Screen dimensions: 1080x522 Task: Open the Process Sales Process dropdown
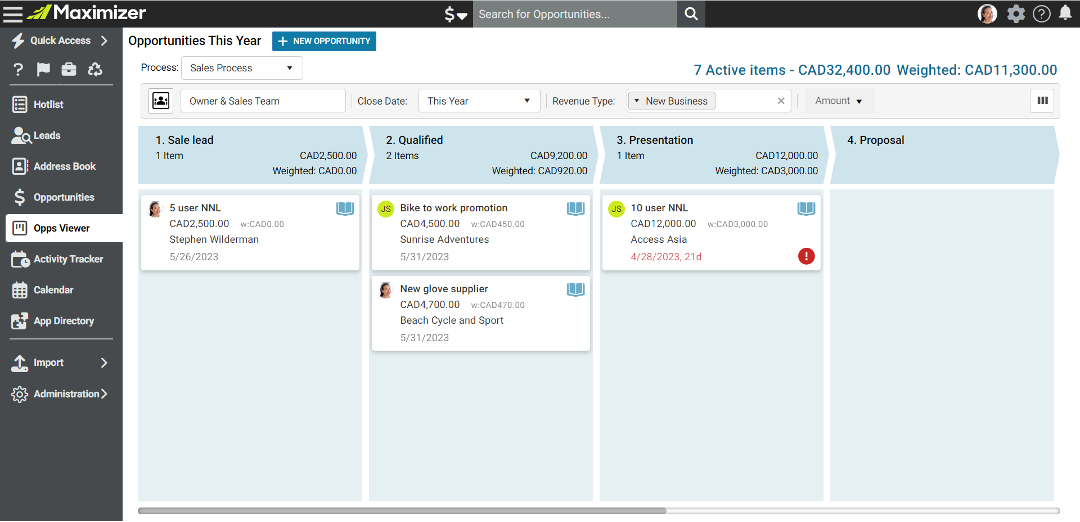coord(242,68)
